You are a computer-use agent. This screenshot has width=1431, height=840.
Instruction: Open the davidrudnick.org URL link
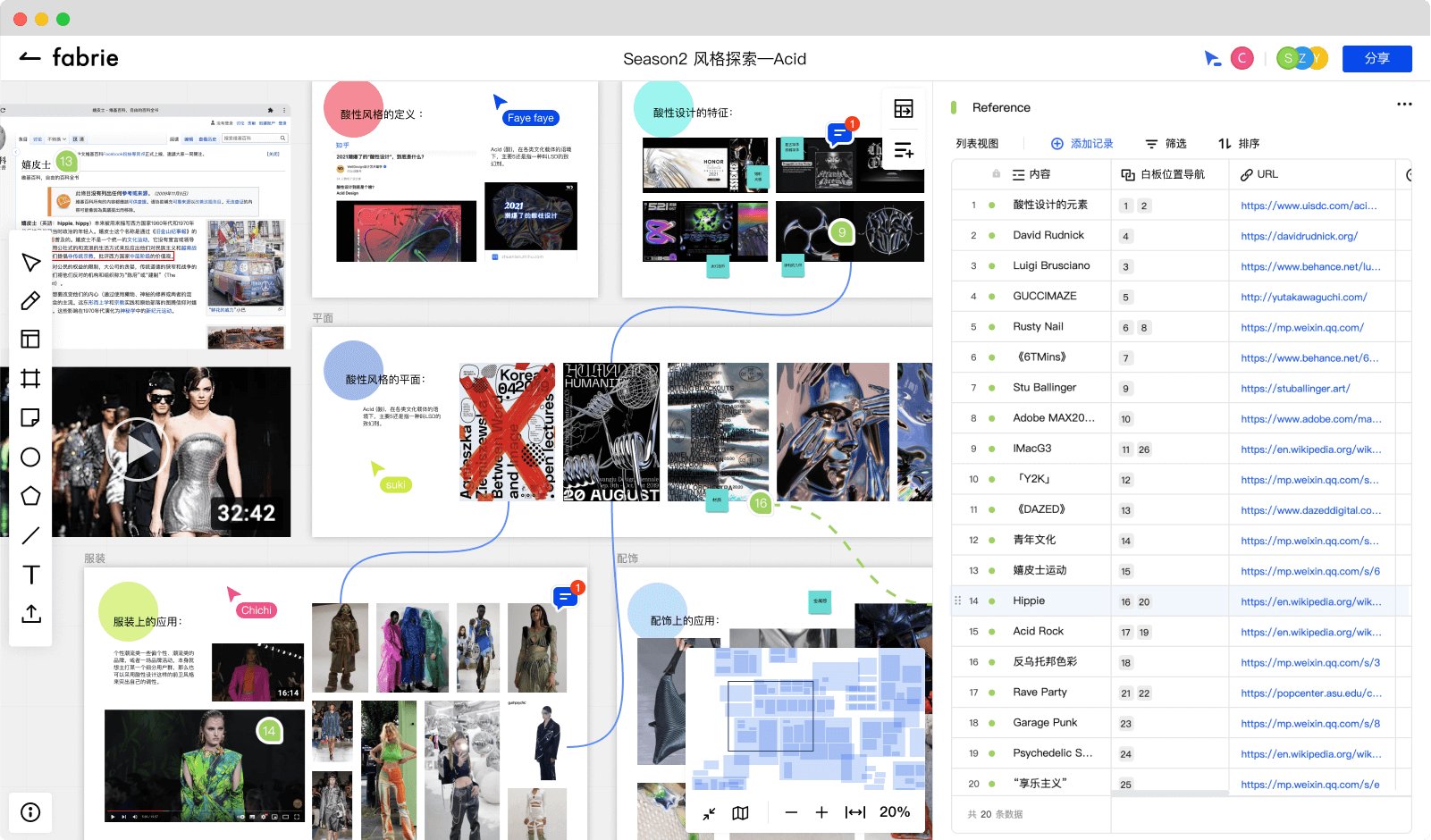[x=1299, y=237]
